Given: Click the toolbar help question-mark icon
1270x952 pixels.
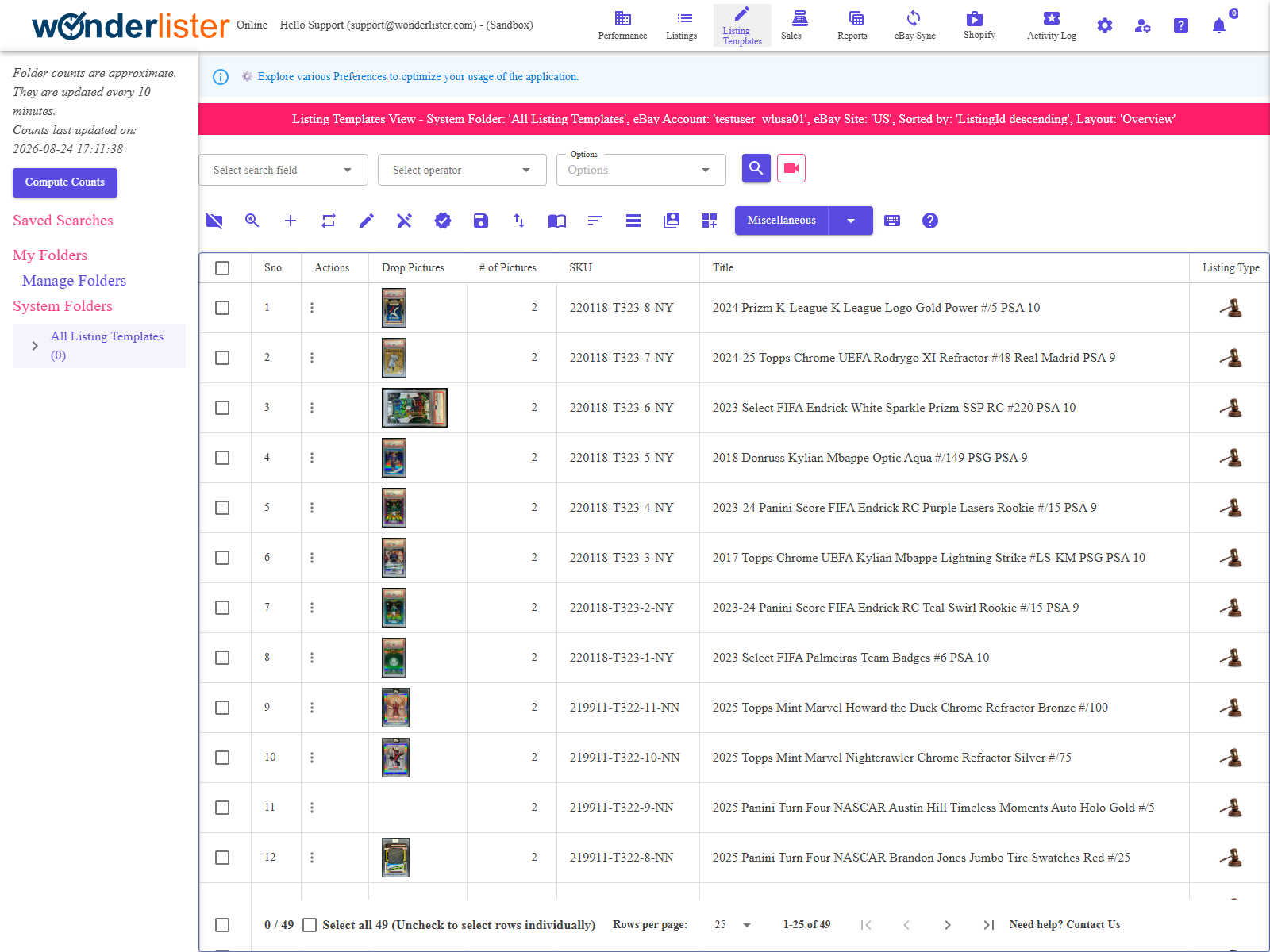Looking at the screenshot, I should click(930, 221).
